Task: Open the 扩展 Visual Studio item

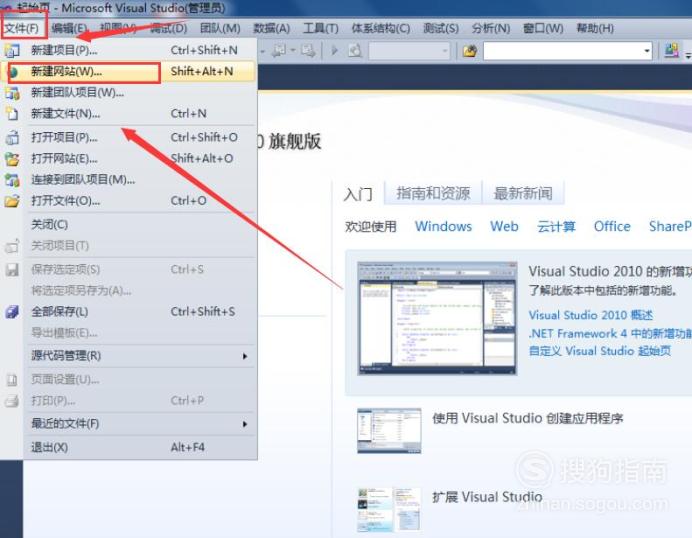Action: tap(487, 497)
